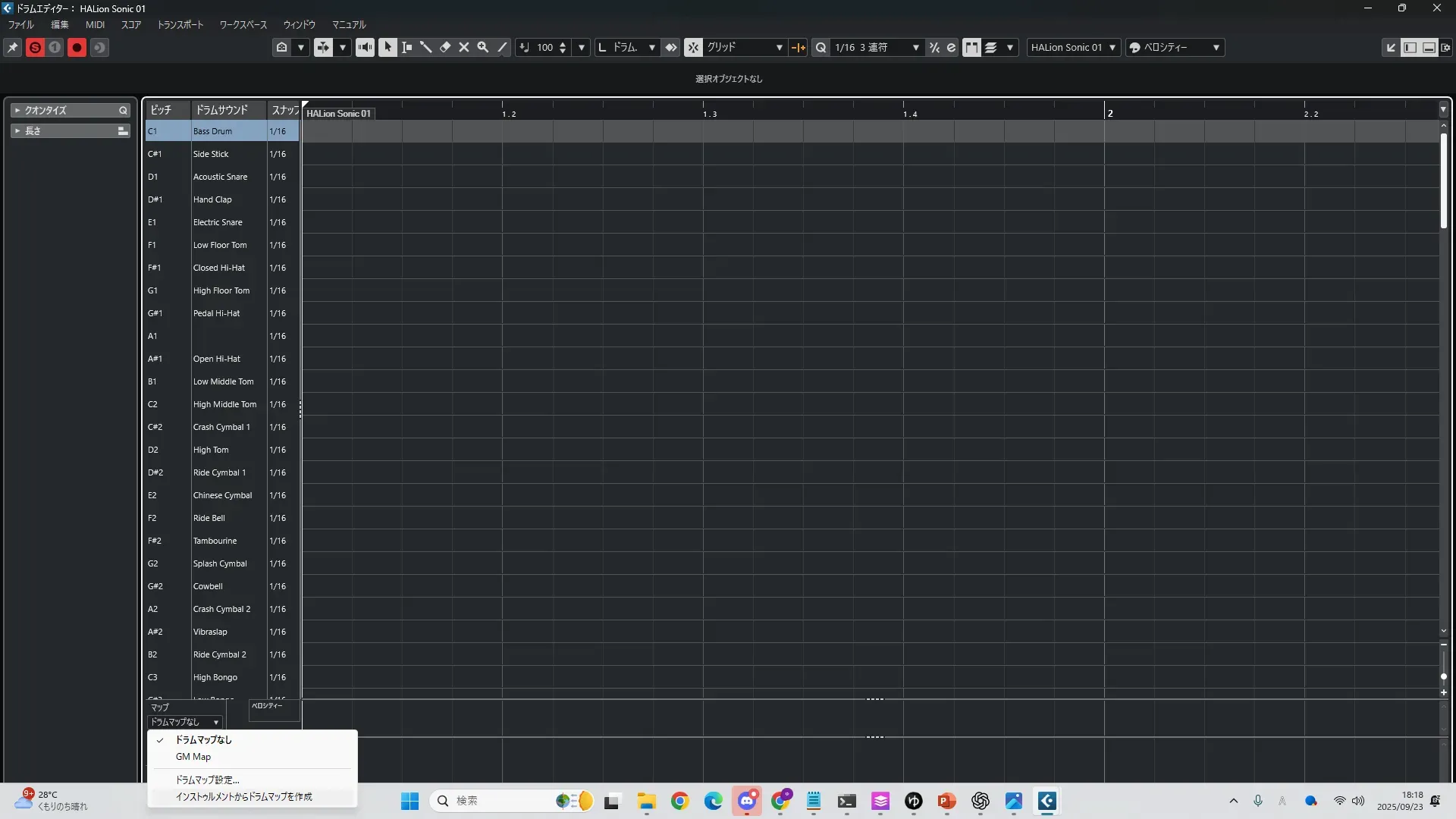The image size is (1456, 819).
Task: Select the Object Selection arrow tool
Action: [x=388, y=47]
